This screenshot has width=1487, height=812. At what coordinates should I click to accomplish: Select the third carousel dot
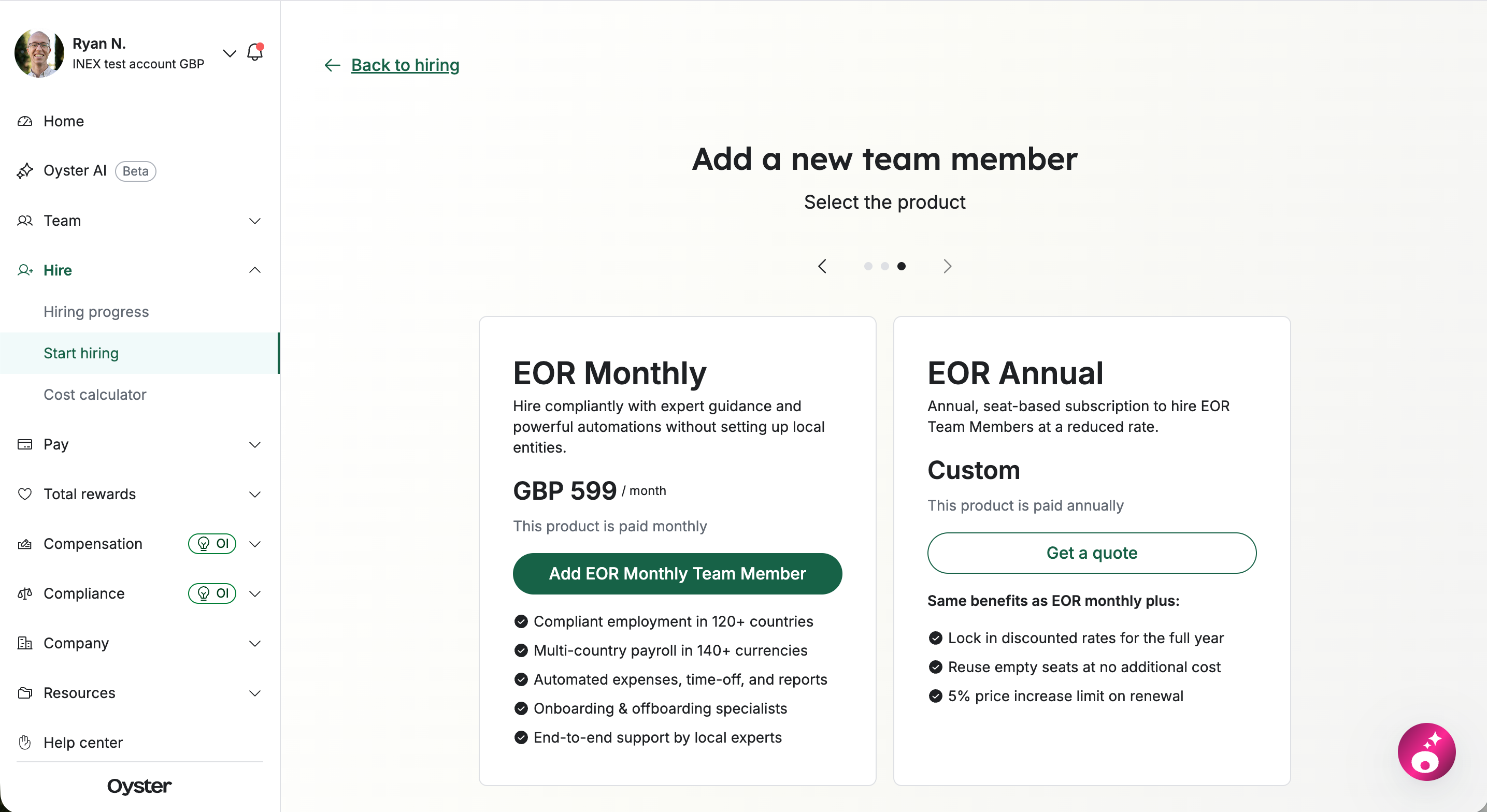tap(902, 266)
